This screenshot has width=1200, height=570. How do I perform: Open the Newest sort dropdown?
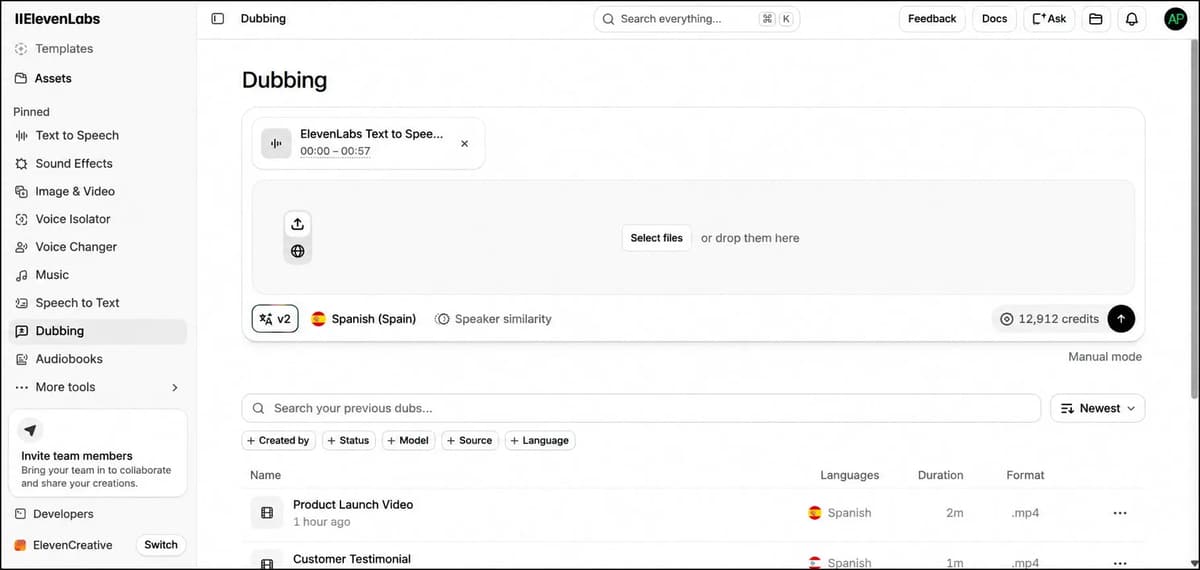[x=1098, y=408]
